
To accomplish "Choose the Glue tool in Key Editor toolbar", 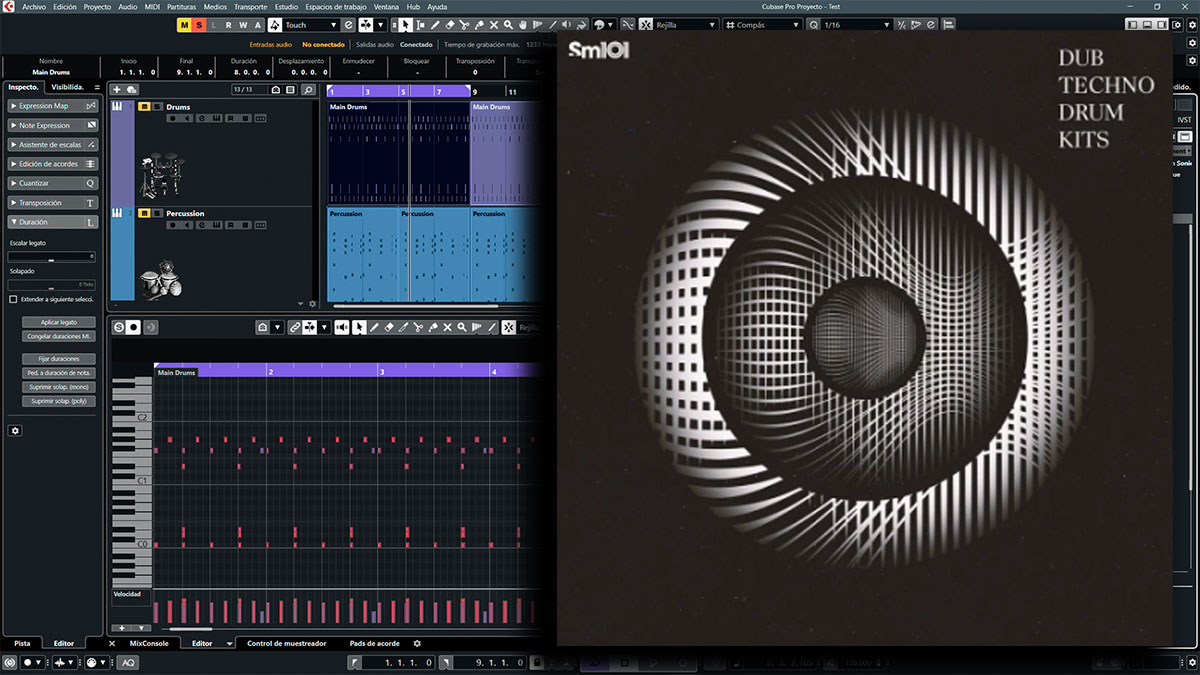I will coord(433,327).
